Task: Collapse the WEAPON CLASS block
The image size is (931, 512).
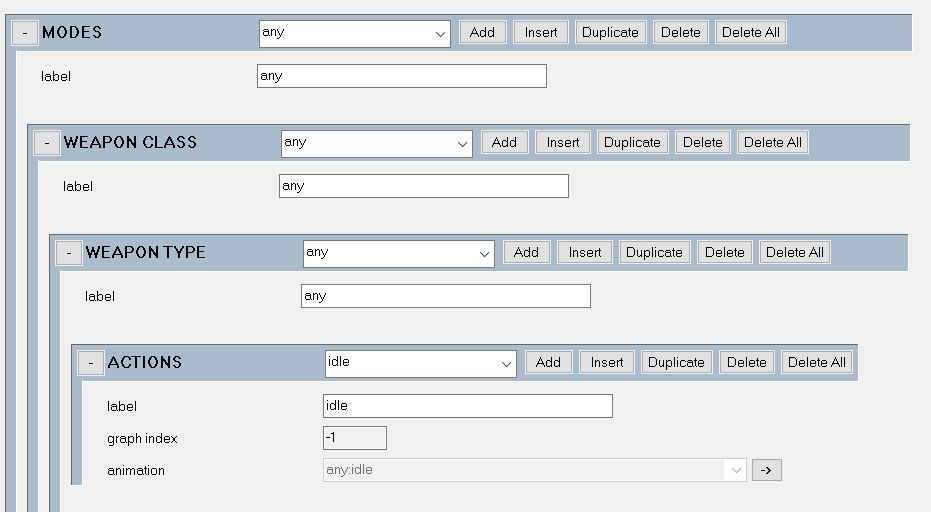Action: [47, 143]
